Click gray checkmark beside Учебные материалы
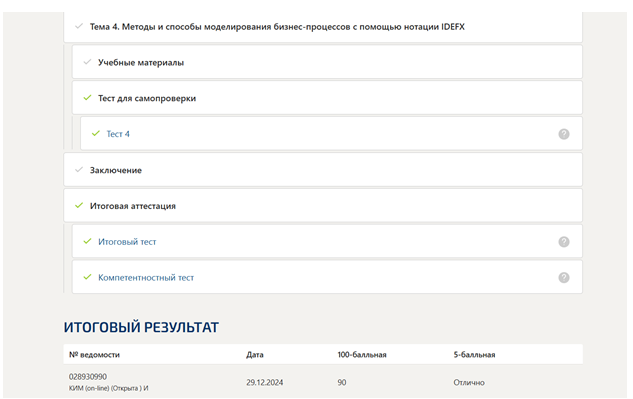 (x=87, y=62)
